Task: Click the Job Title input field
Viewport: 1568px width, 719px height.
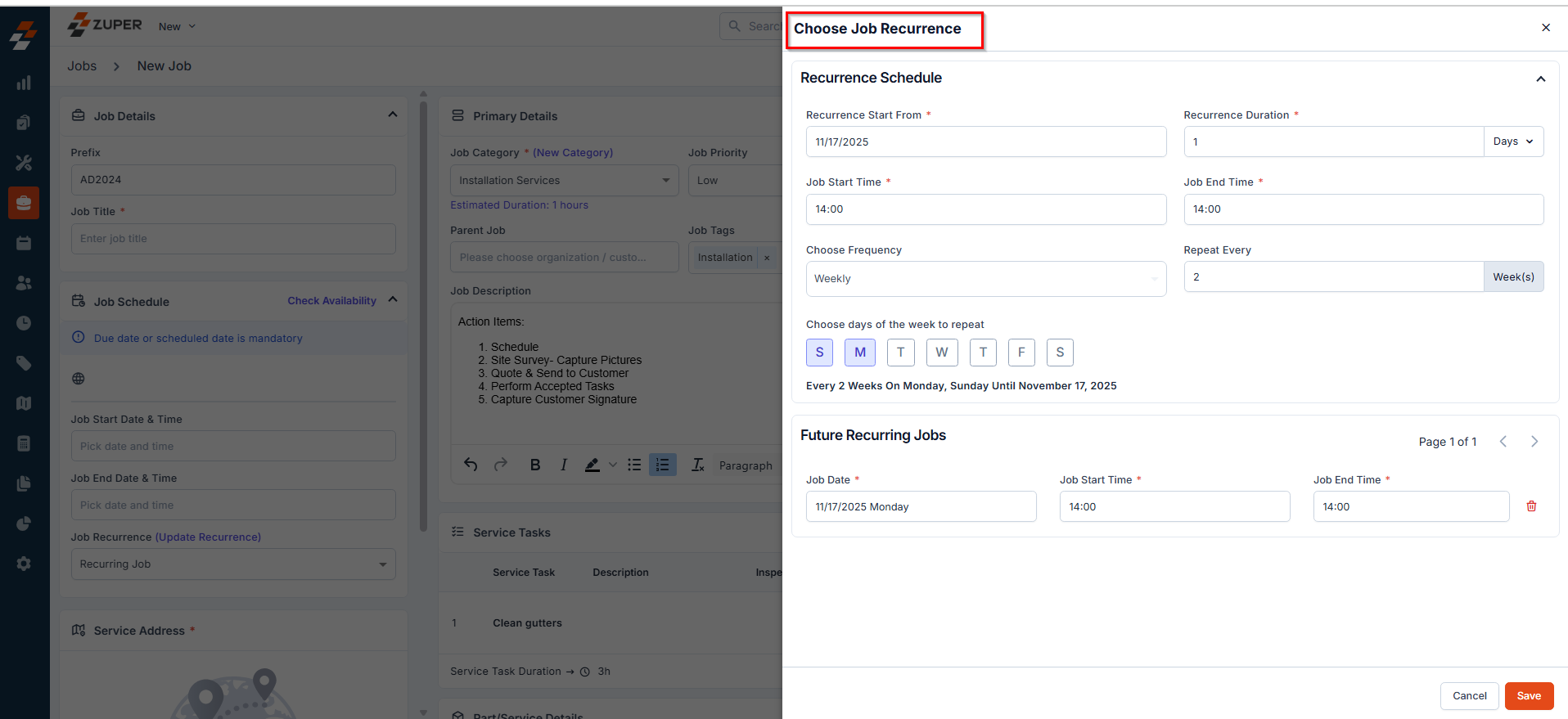Action: (x=233, y=239)
